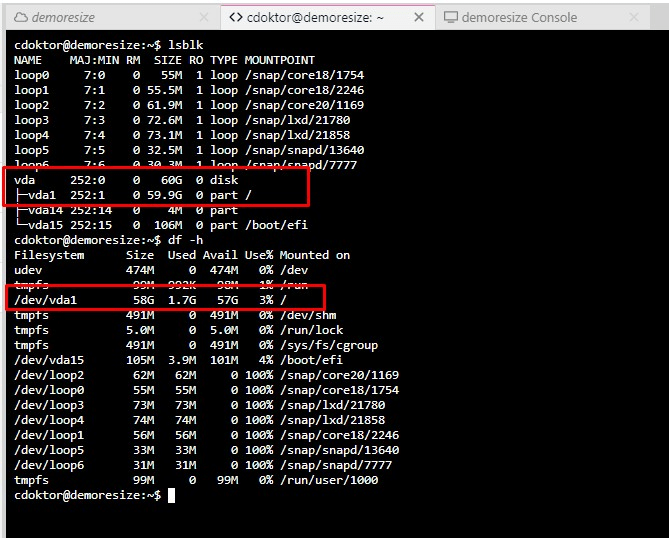The width and height of the screenshot is (669, 538).
Task: Close the demoresize tab
Action: [204, 17]
